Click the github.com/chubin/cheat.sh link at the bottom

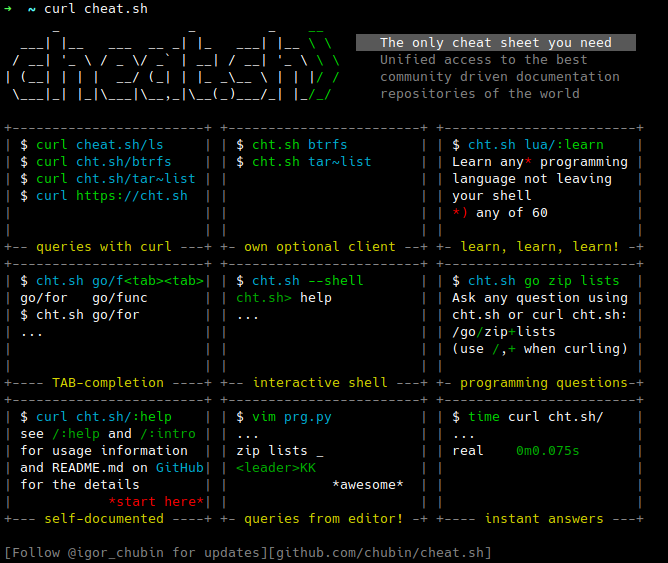pos(384,553)
